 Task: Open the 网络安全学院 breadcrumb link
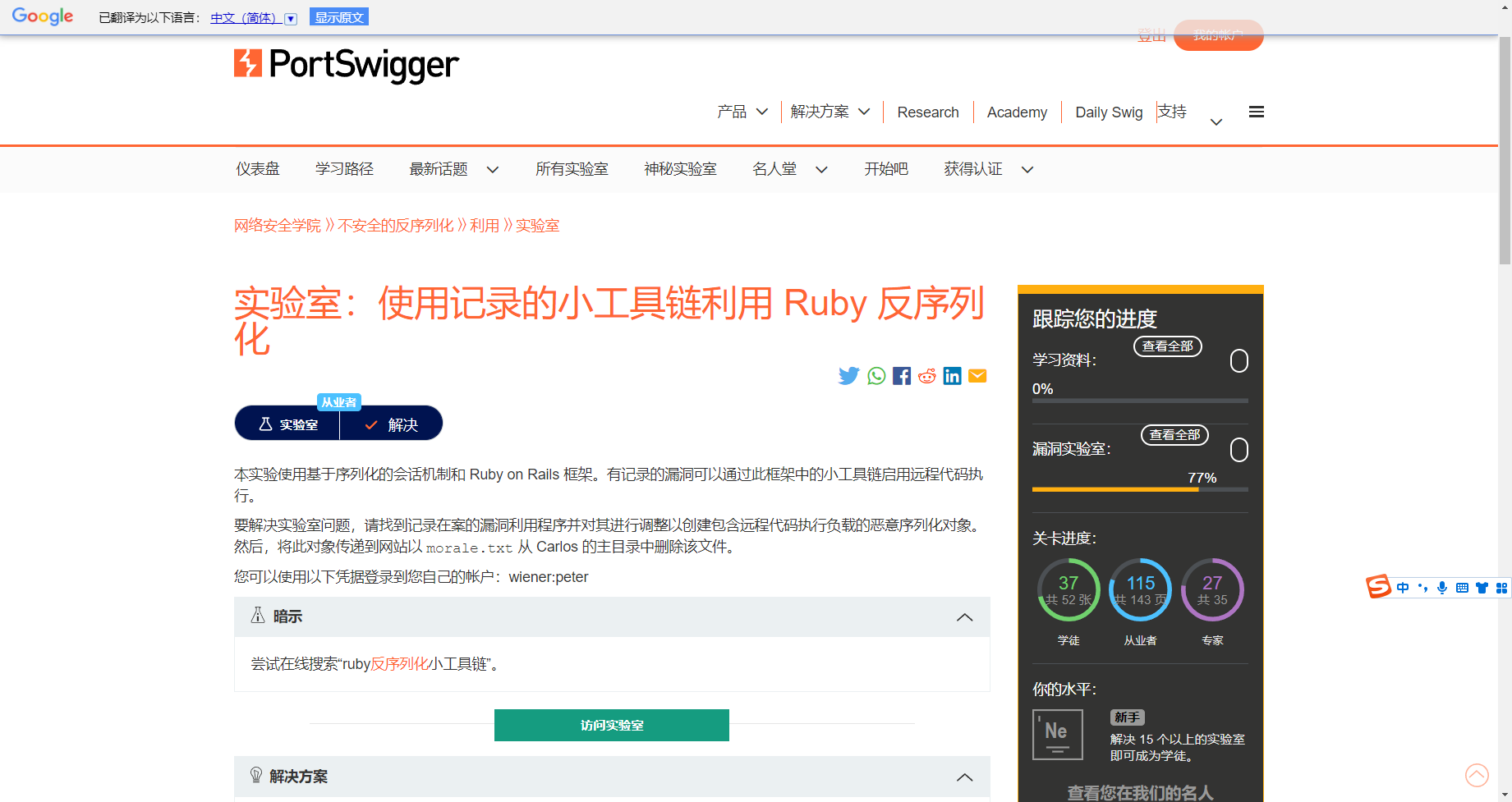tap(278, 226)
